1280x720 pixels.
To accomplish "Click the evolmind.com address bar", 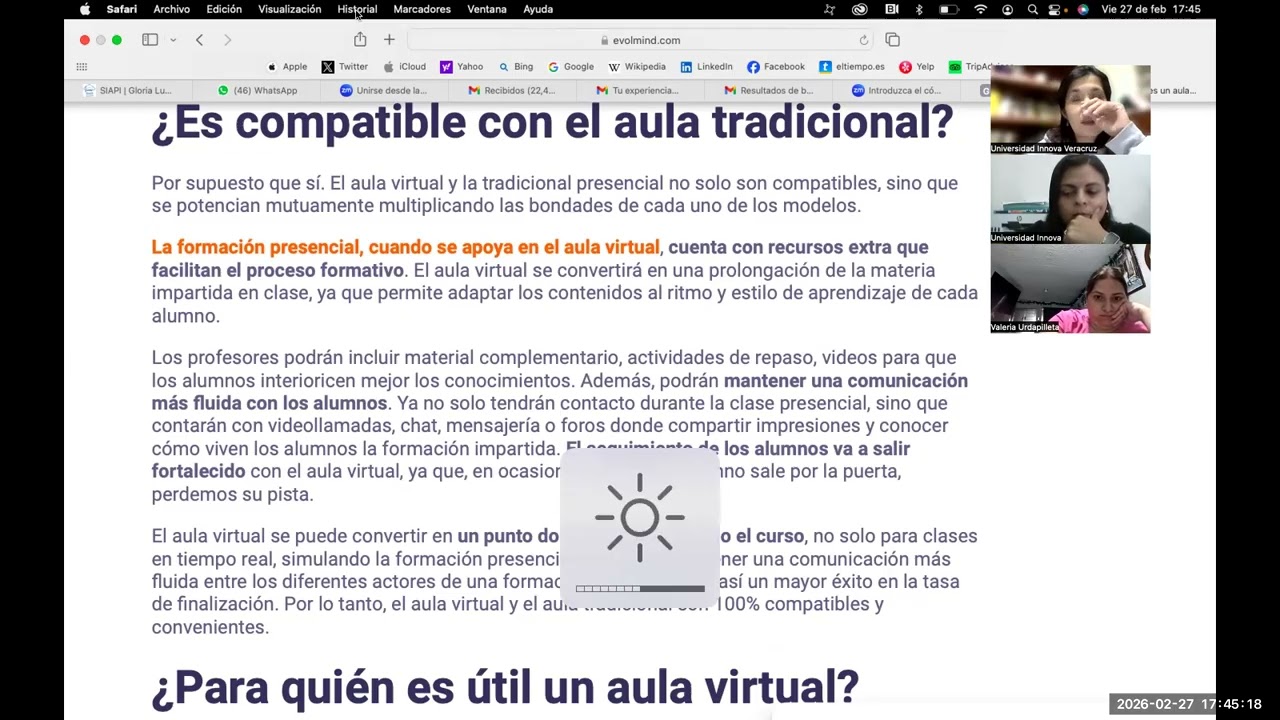I will coord(640,40).
